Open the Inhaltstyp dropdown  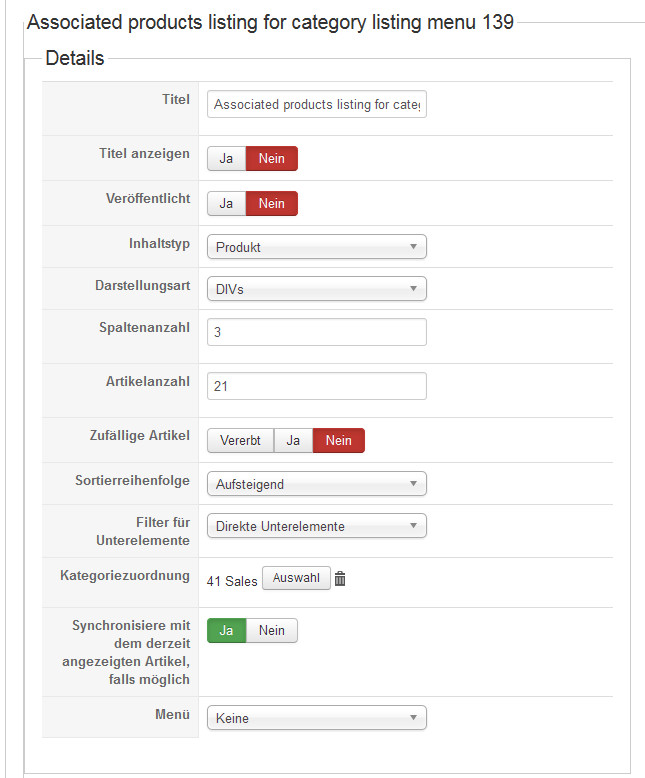pos(316,247)
